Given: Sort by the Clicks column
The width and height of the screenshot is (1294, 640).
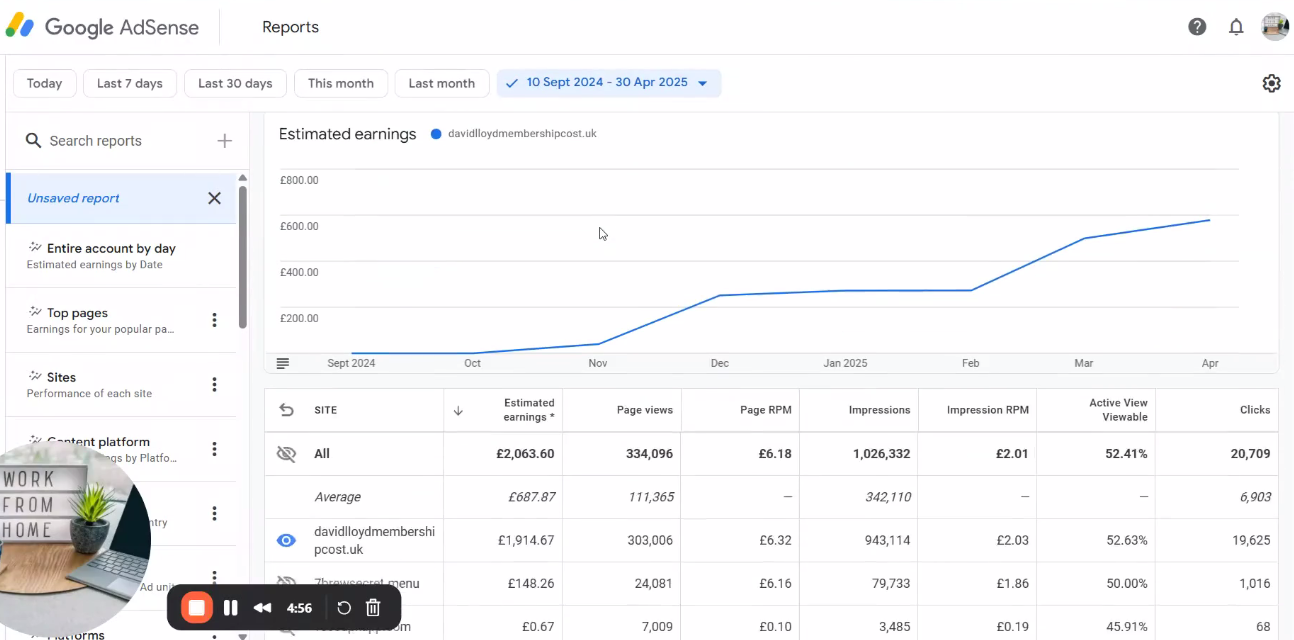Looking at the screenshot, I should (1255, 410).
